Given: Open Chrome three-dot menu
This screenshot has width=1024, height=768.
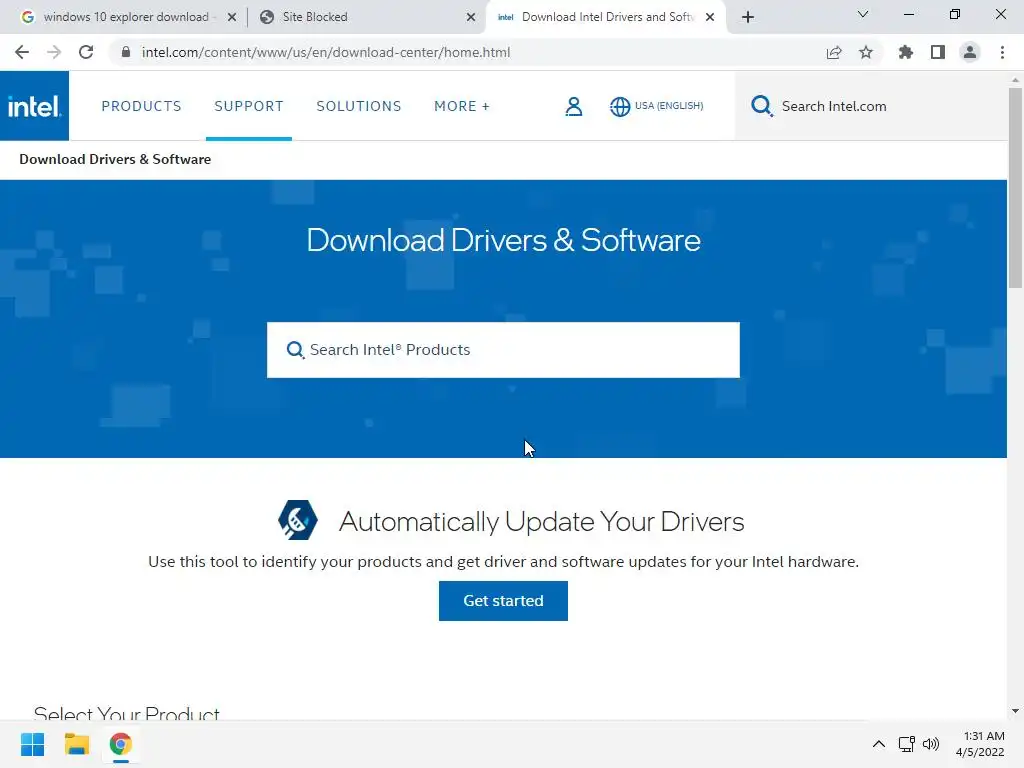Looking at the screenshot, I should [1002, 52].
